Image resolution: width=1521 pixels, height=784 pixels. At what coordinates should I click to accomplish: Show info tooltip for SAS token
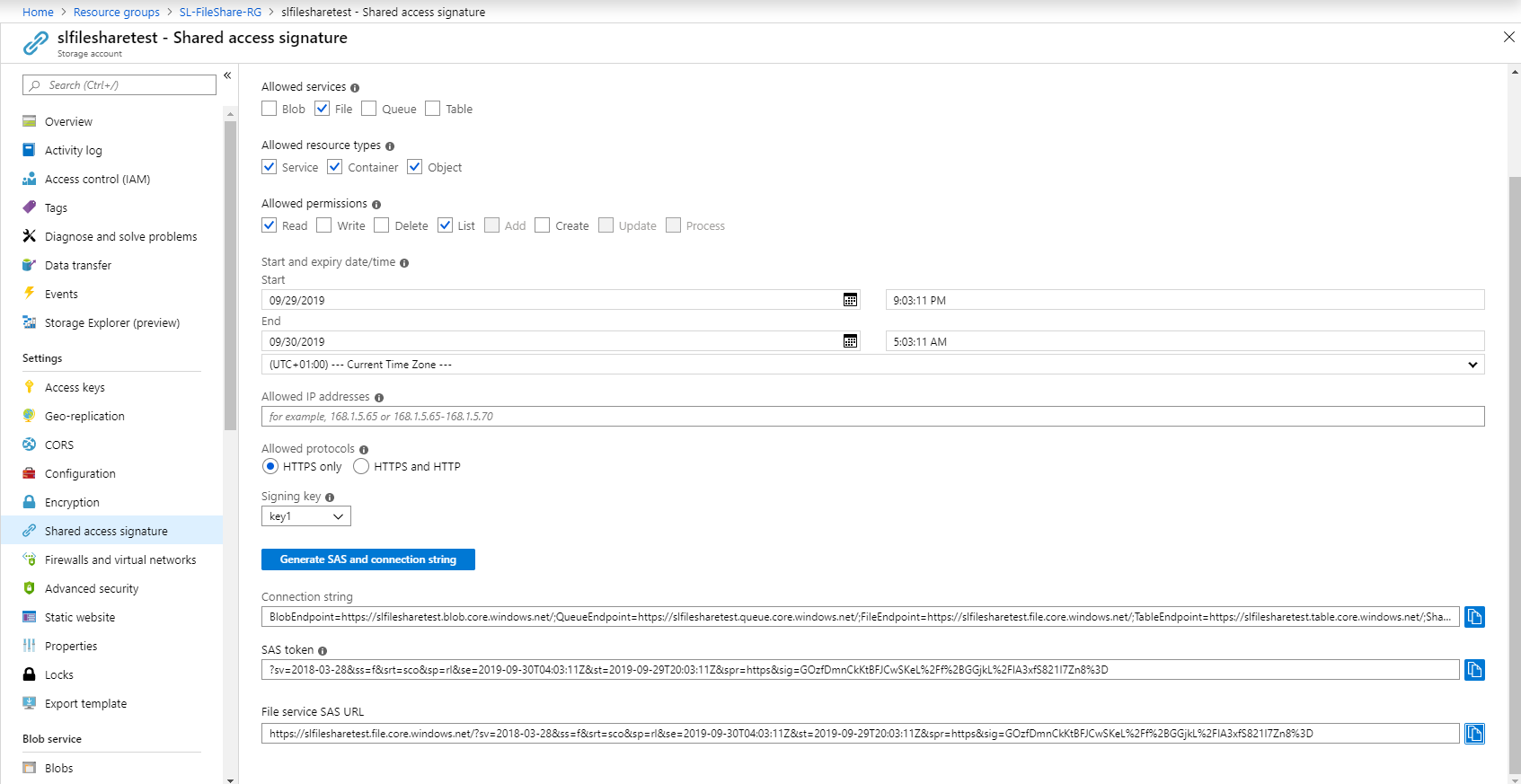click(323, 651)
